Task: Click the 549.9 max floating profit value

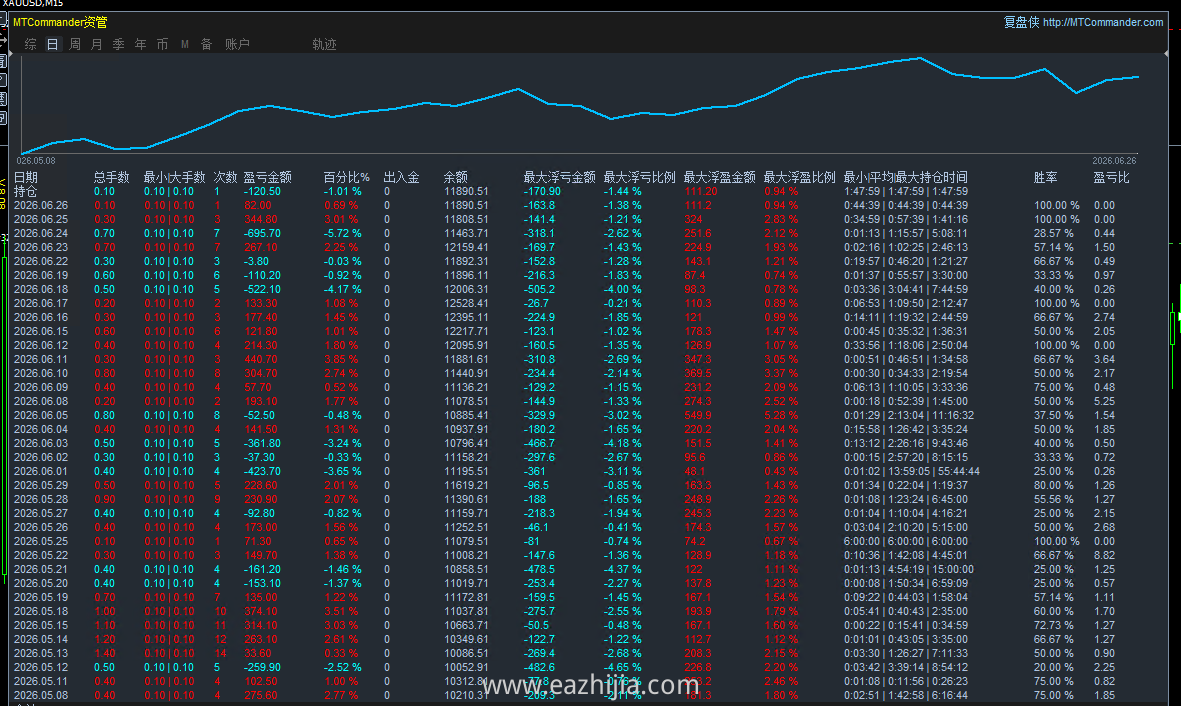Action: point(697,415)
